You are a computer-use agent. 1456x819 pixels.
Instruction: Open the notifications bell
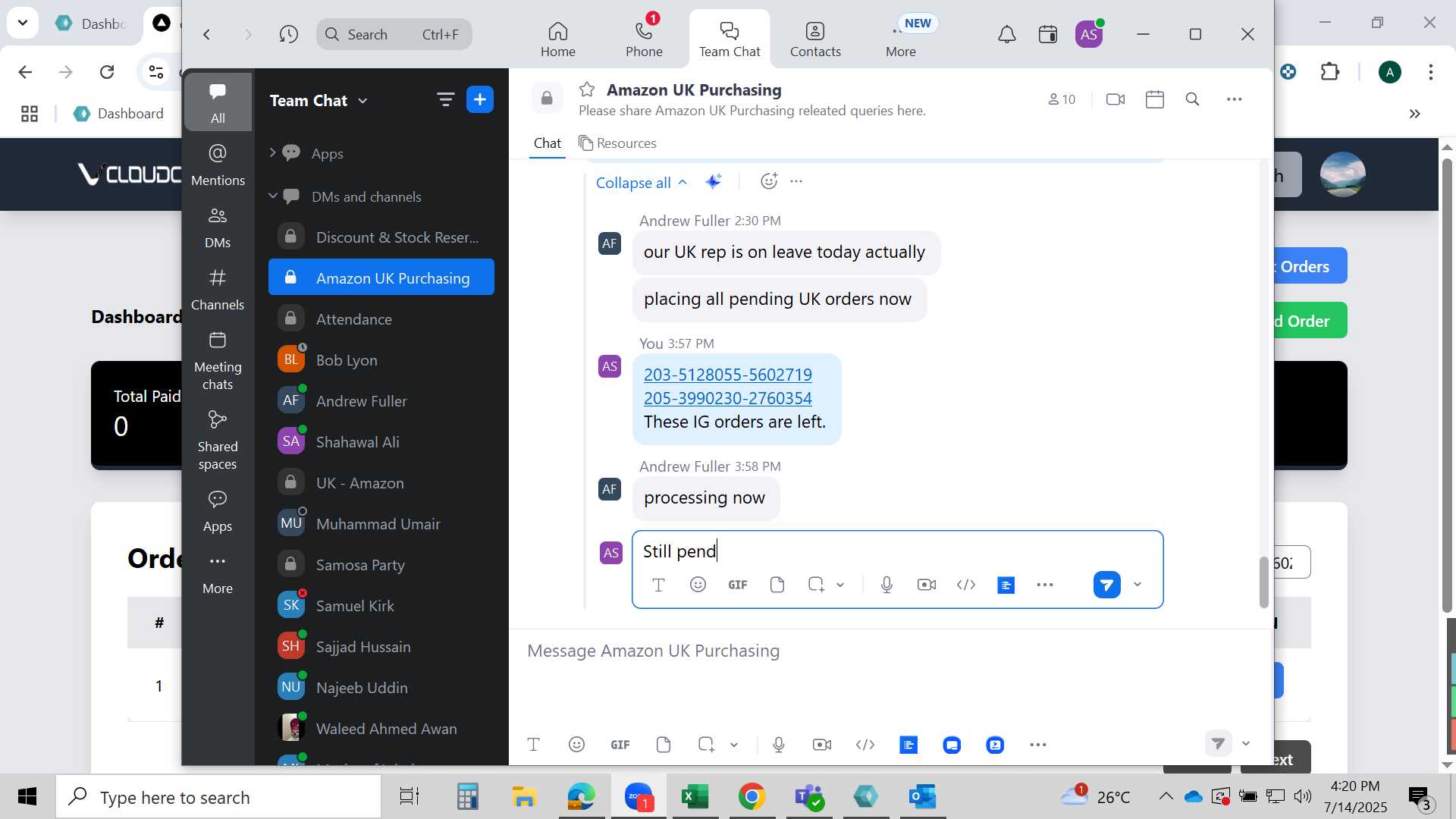tap(1006, 34)
